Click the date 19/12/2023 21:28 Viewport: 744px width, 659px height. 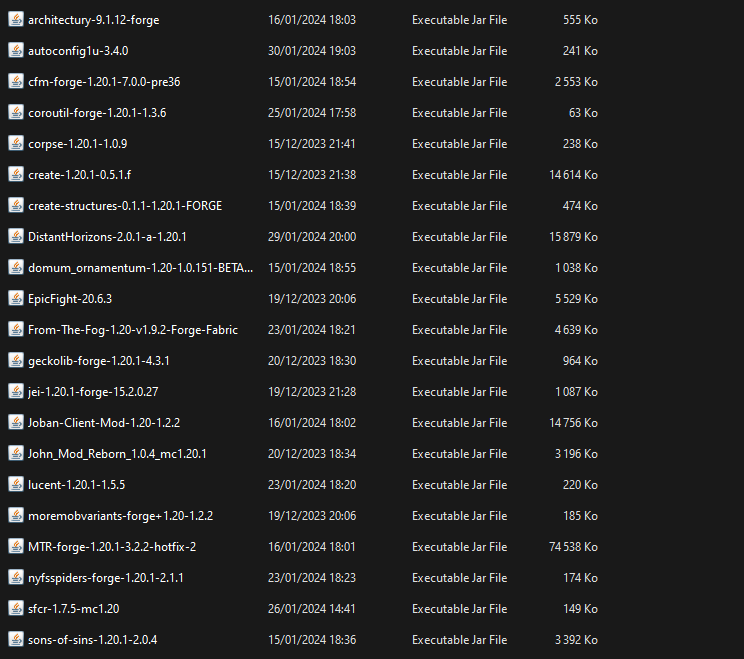tap(312, 392)
